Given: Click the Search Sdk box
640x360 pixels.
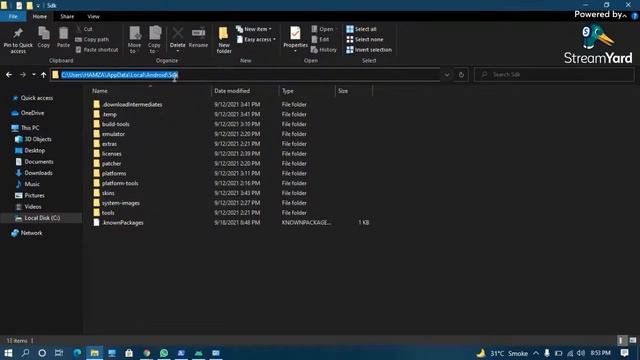Looking at the screenshot, I should pyautogui.click(x=554, y=75).
